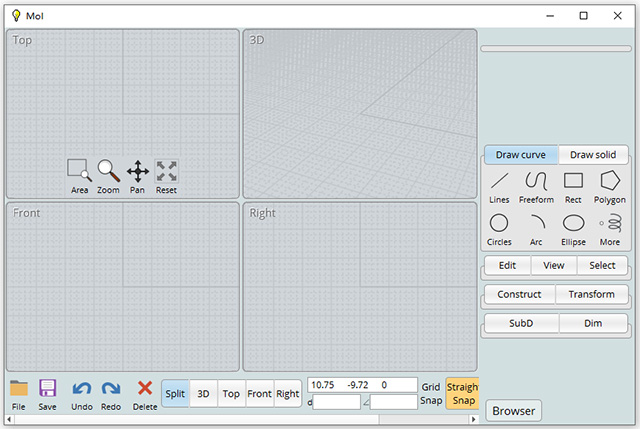Disable Straight Snap toggle
This screenshot has width=640, height=429.
tap(462, 393)
